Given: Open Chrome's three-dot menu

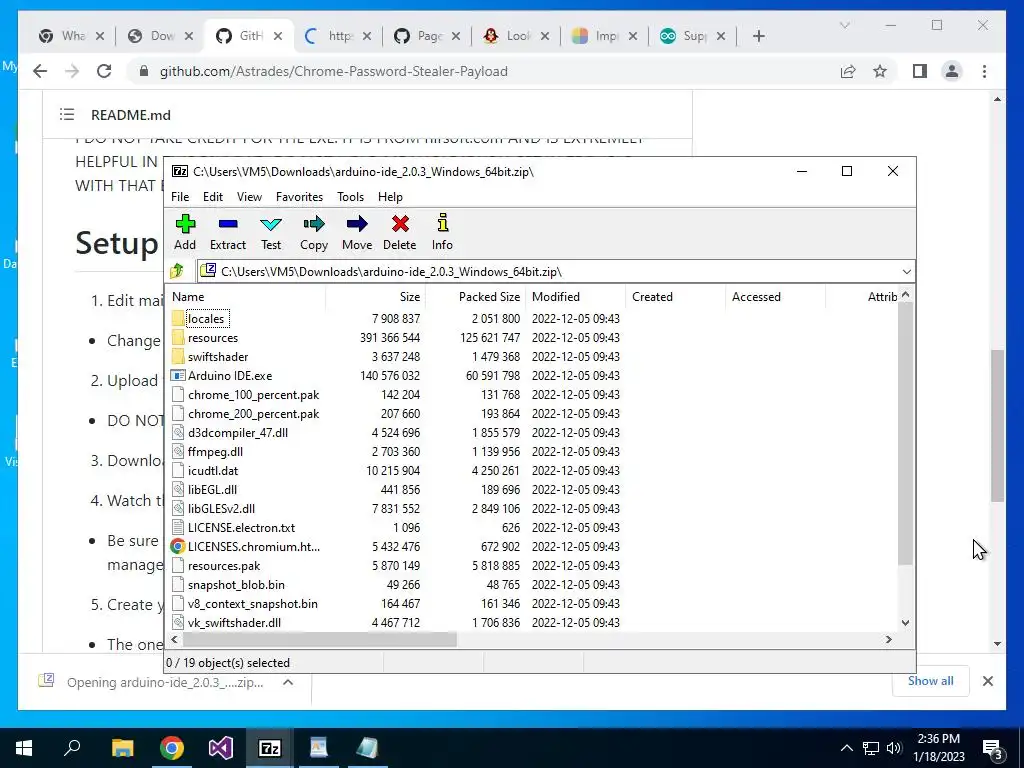Looking at the screenshot, I should (984, 71).
